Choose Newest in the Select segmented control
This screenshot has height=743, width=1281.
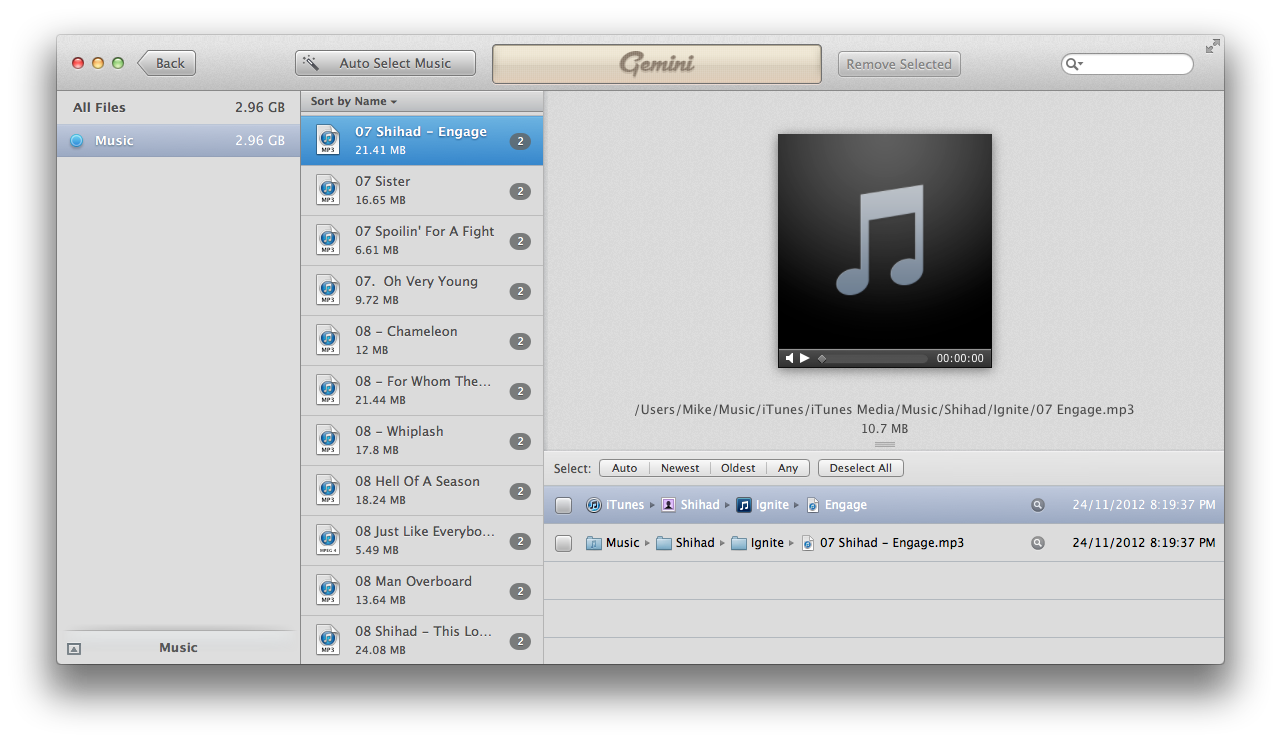point(680,468)
